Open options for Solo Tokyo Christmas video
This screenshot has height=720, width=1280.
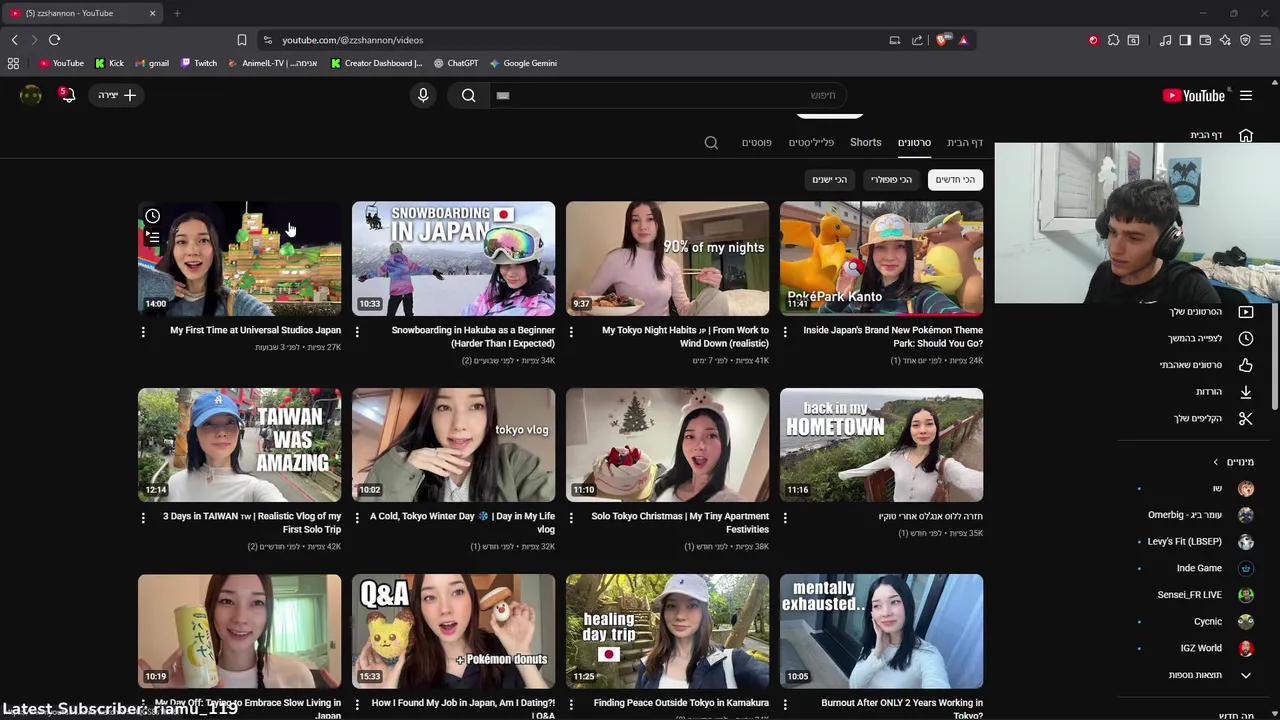tap(571, 518)
